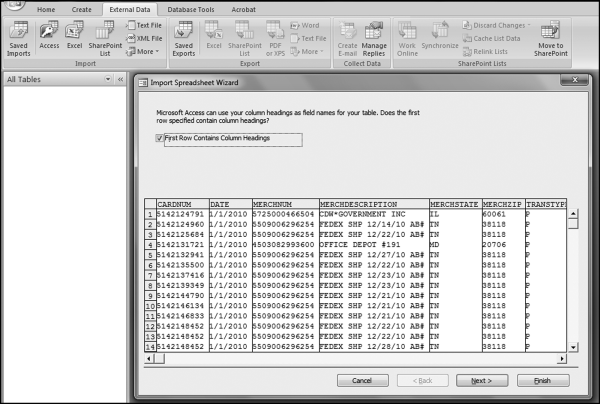This screenshot has width=600, height=404.
Task: Open the Export More dropdown
Action: 307,51
